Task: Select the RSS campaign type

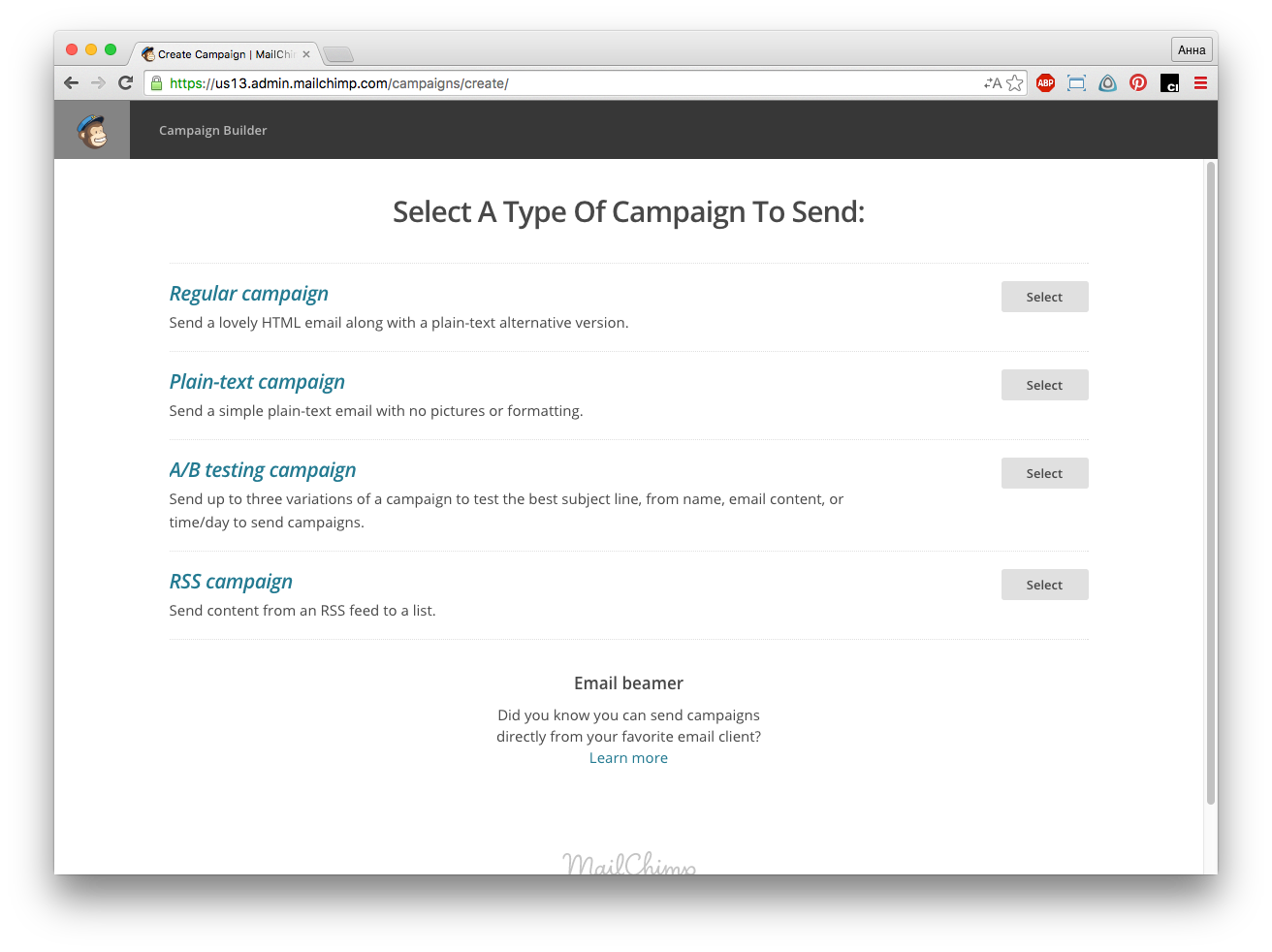Action: click(x=1044, y=585)
